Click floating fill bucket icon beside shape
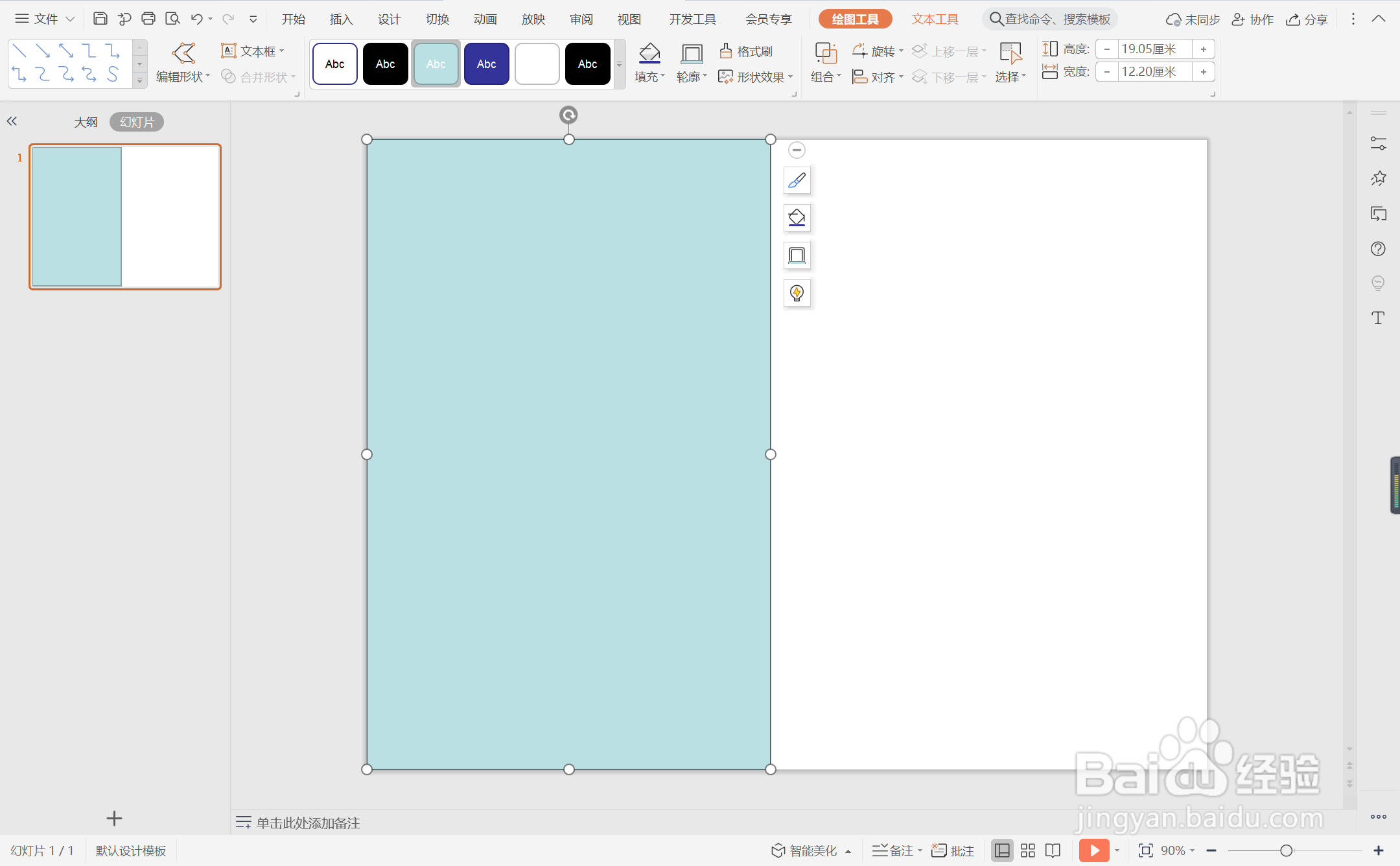Image resolution: width=1400 pixels, height=866 pixels. coord(797,218)
